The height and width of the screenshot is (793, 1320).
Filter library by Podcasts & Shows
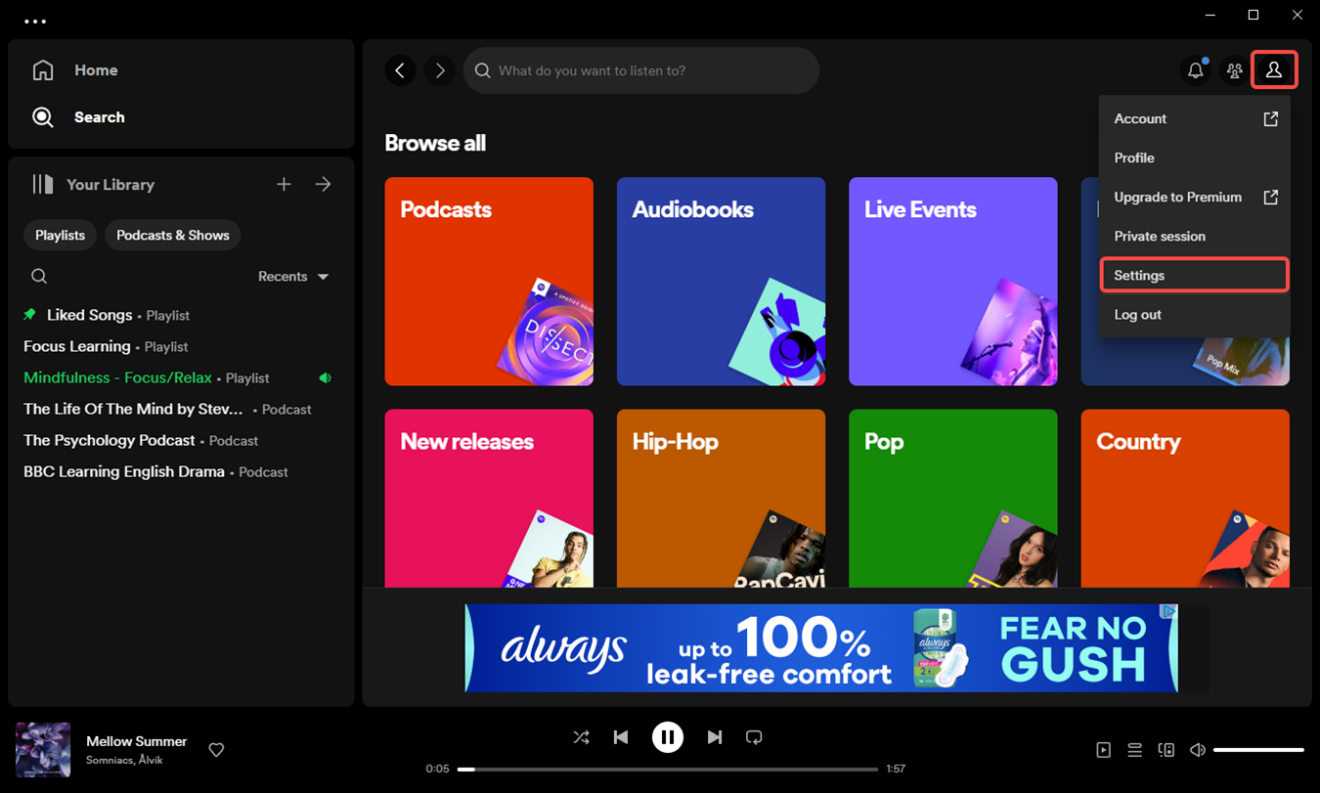(x=173, y=235)
